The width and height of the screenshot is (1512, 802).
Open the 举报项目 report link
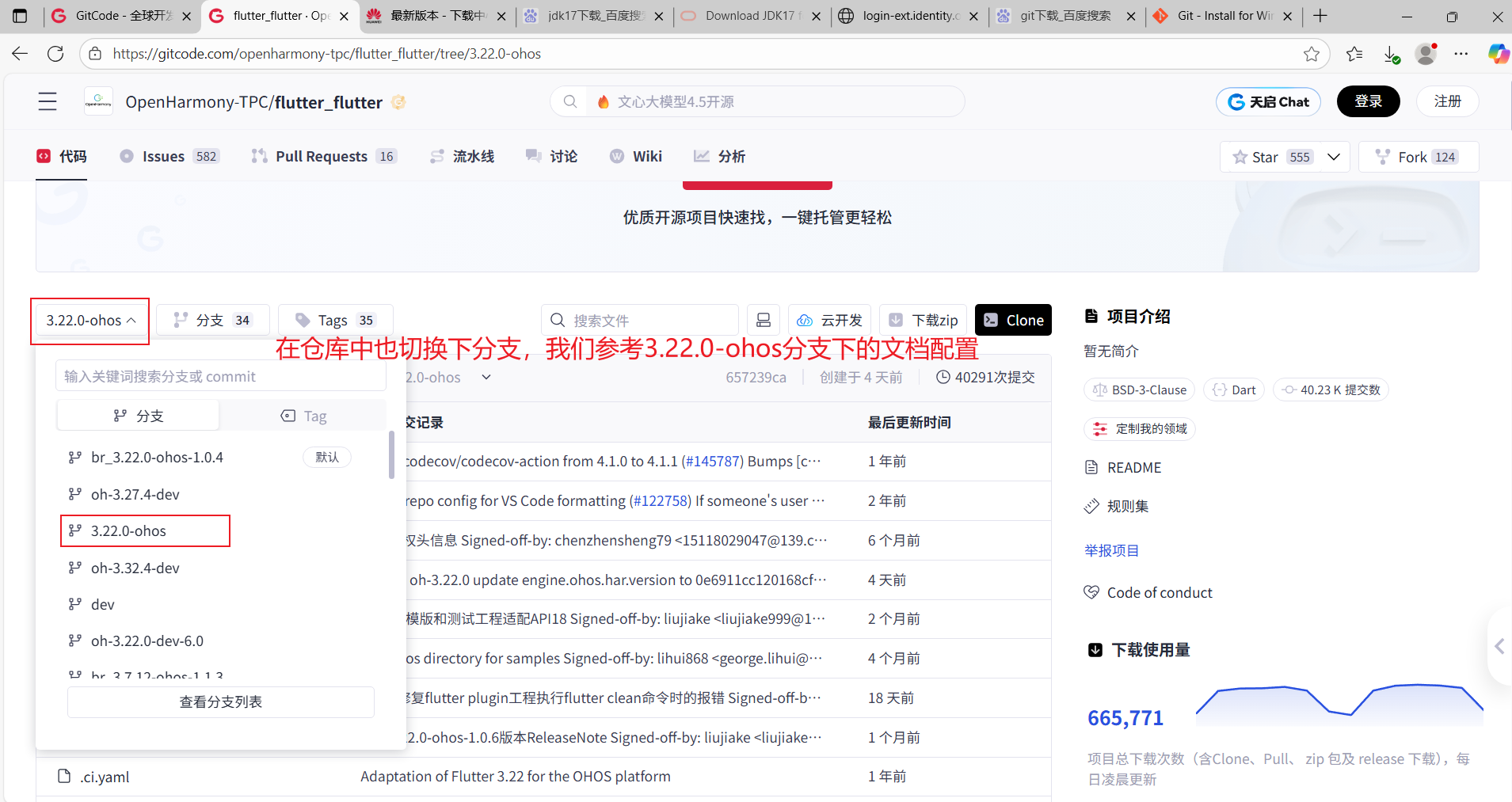pyautogui.click(x=1111, y=550)
